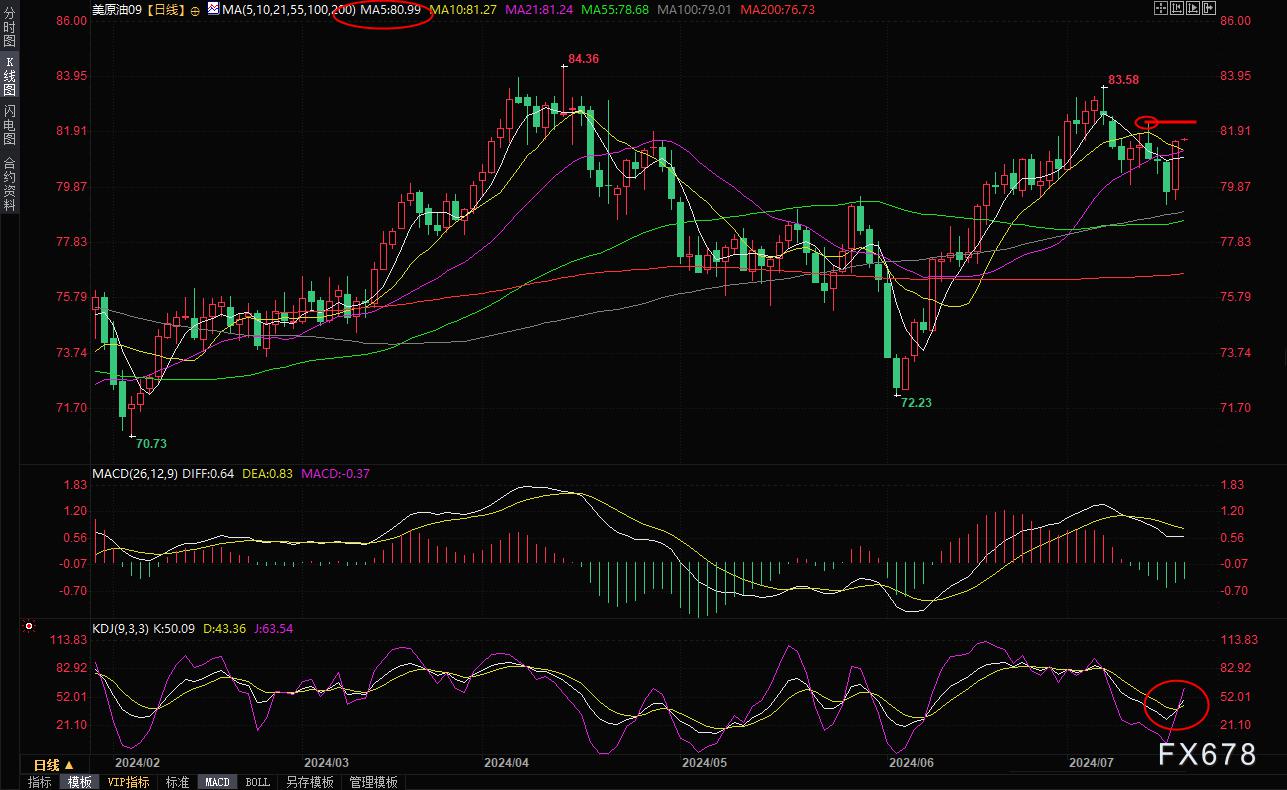Click the jump-to-start chart icon
Image resolution: width=1287 pixels, height=790 pixels.
click(1177, 8)
